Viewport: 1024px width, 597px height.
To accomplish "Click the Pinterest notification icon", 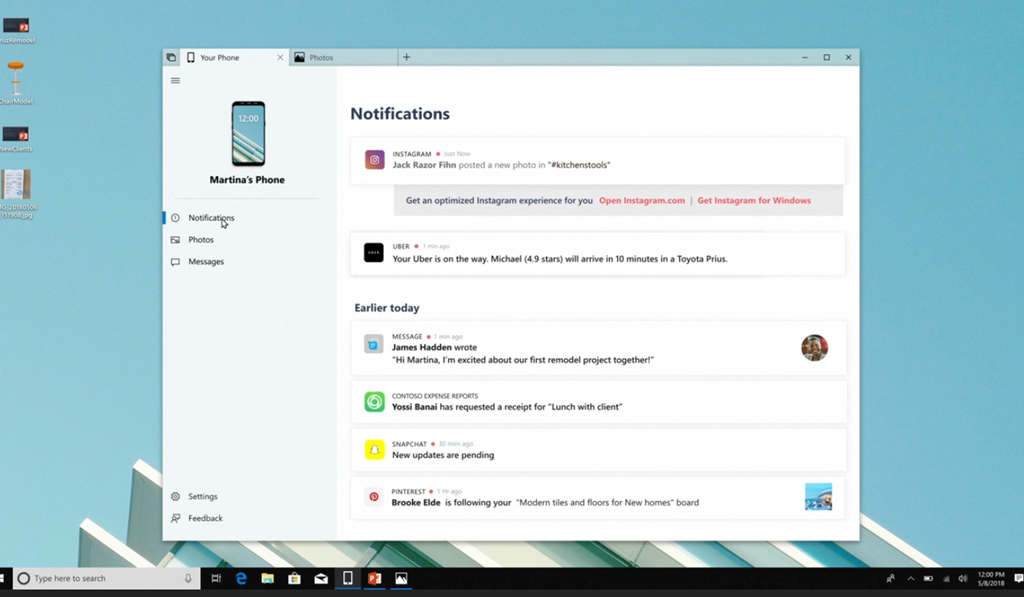I will [x=374, y=496].
